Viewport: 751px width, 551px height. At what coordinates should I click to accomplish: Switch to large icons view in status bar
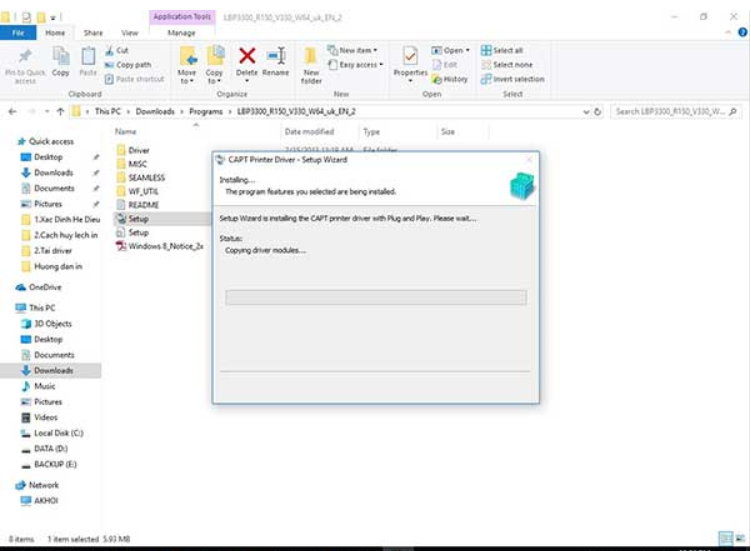(x=739, y=539)
